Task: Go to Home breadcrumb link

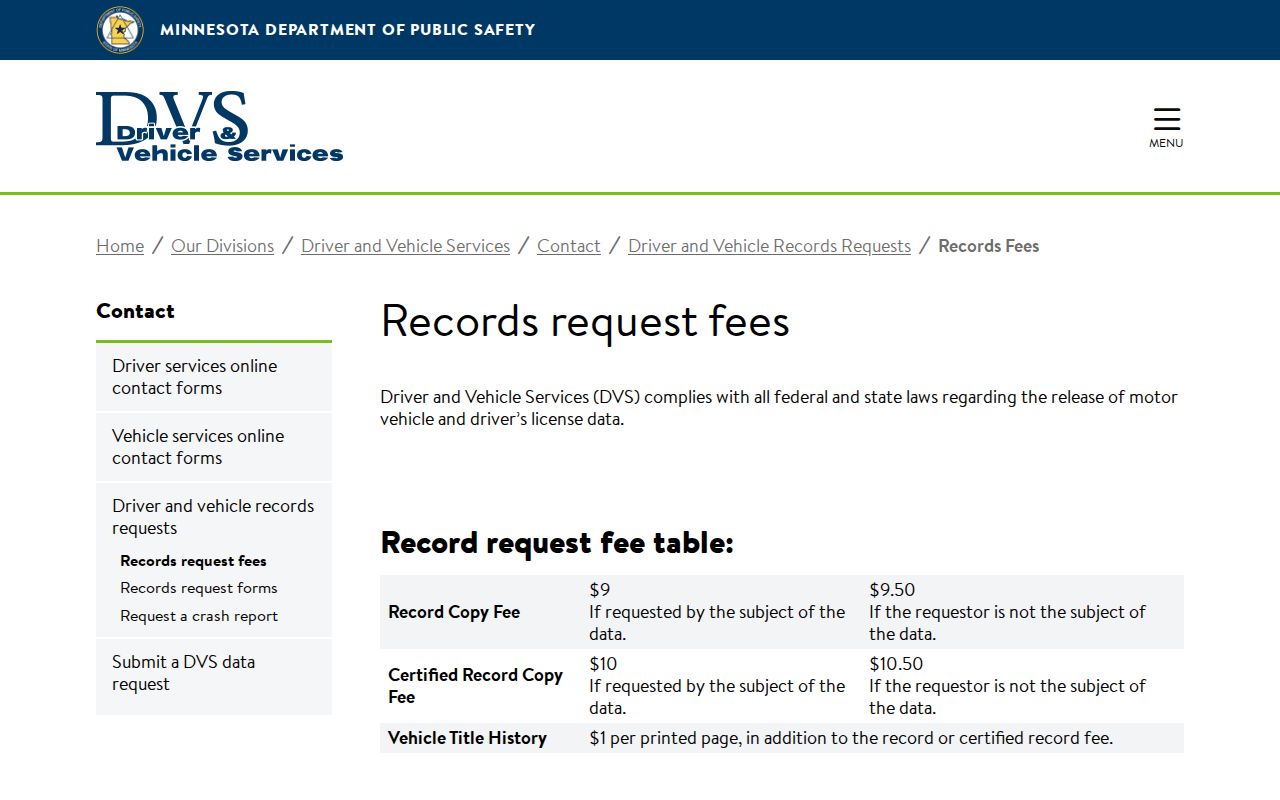Action: (120, 246)
